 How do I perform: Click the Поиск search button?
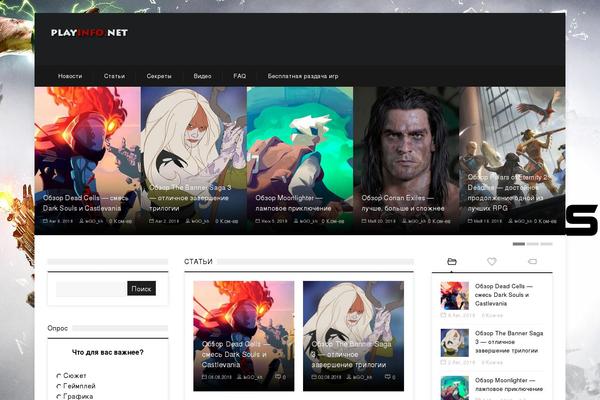pos(142,289)
